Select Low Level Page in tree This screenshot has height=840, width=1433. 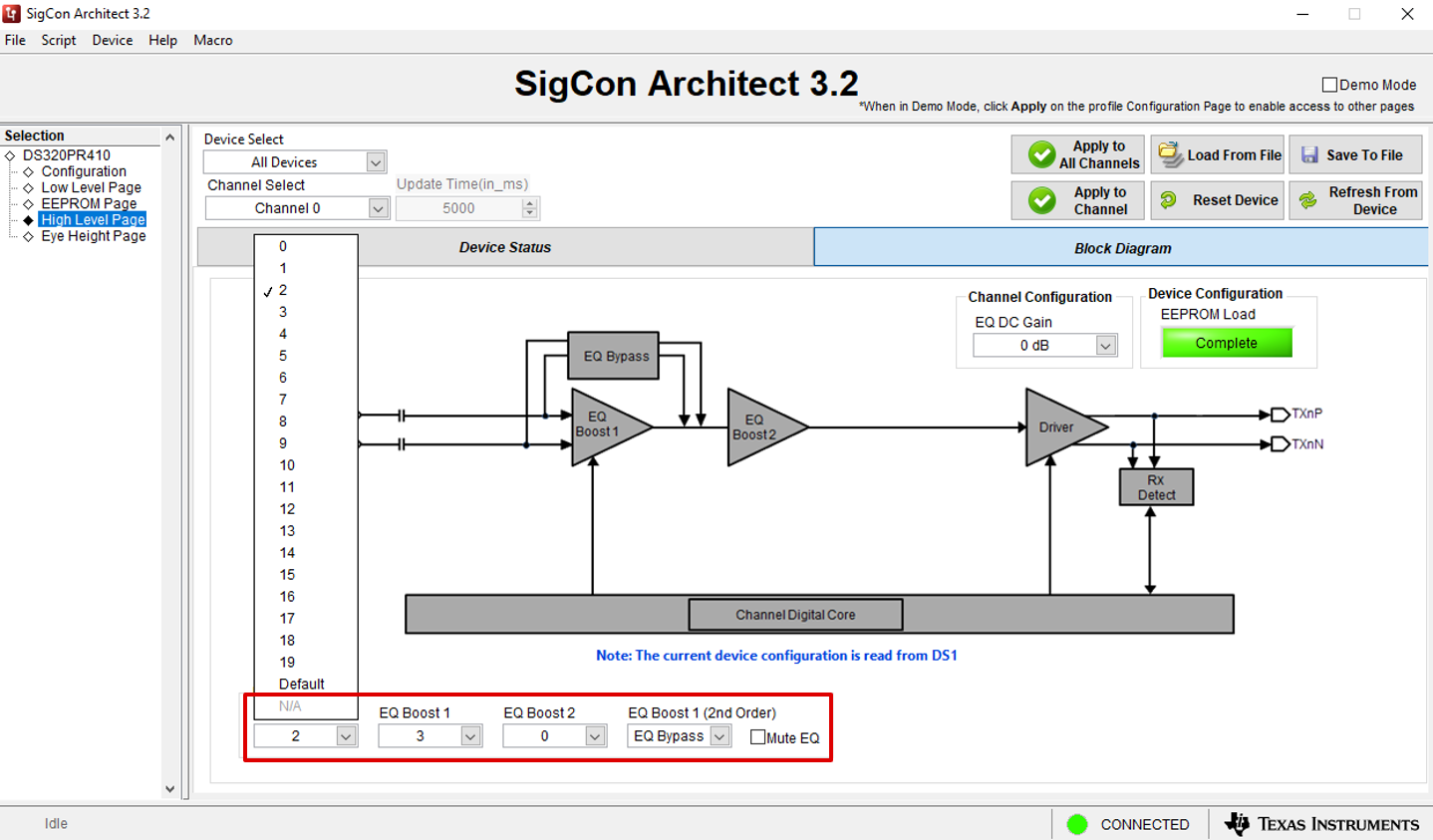click(x=91, y=187)
